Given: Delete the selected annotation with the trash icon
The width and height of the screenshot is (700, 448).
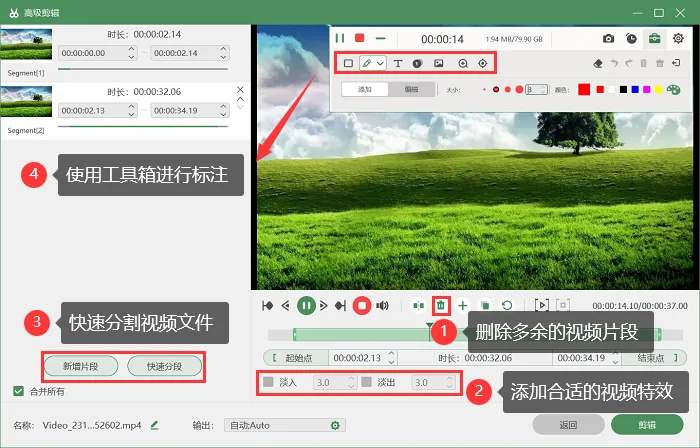Looking at the screenshot, I should (x=643, y=63).
